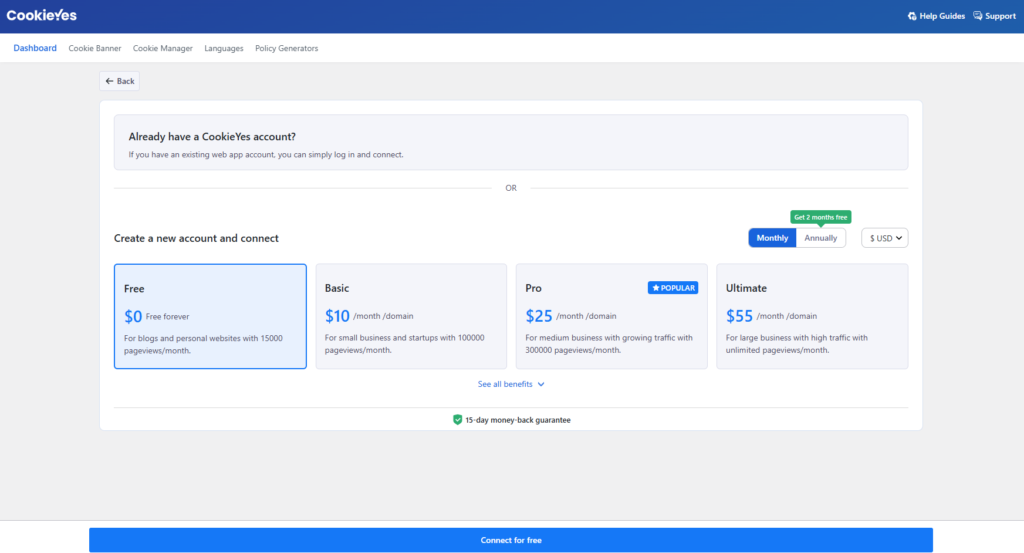Screen dimensions: 1024x553
Task: Open the Help Guides link
Action: (936, 16)
